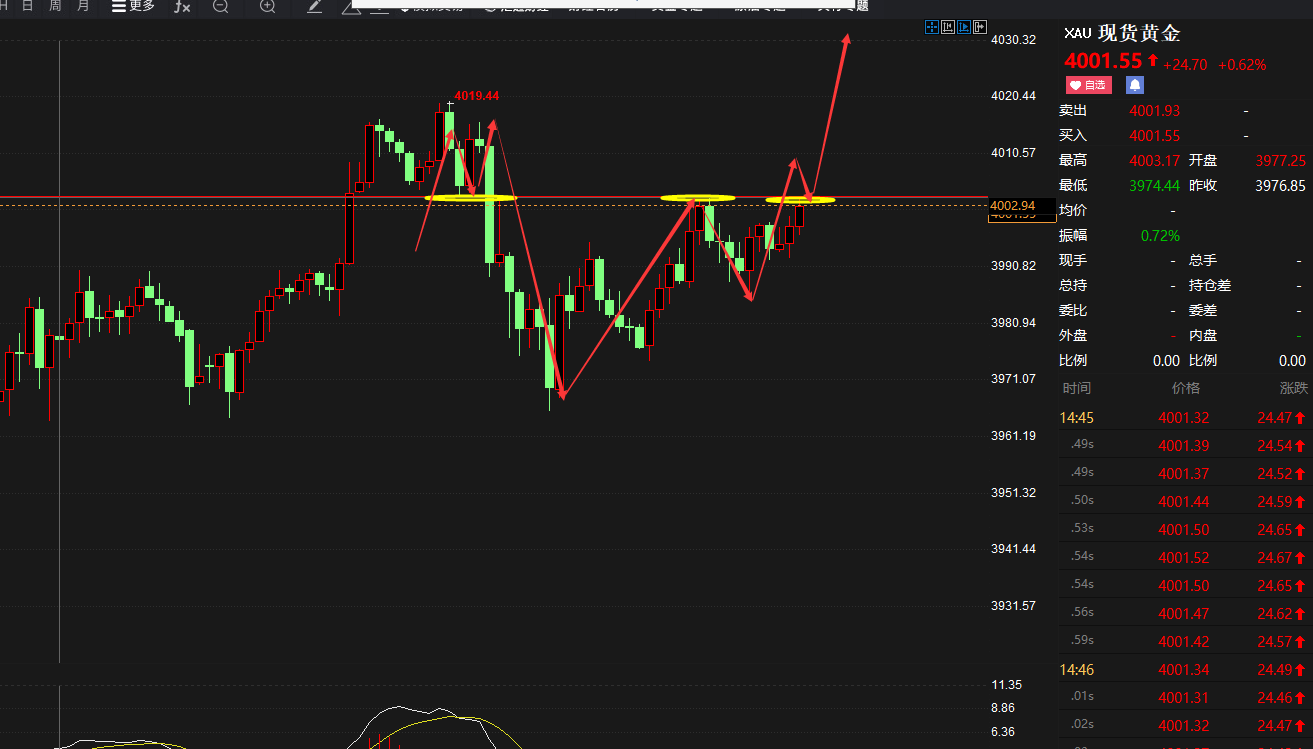The height and width of the screenshot is (749, 1313).
Task: Click the 最高 value 4003.17
Action: tap(1155, 160)
